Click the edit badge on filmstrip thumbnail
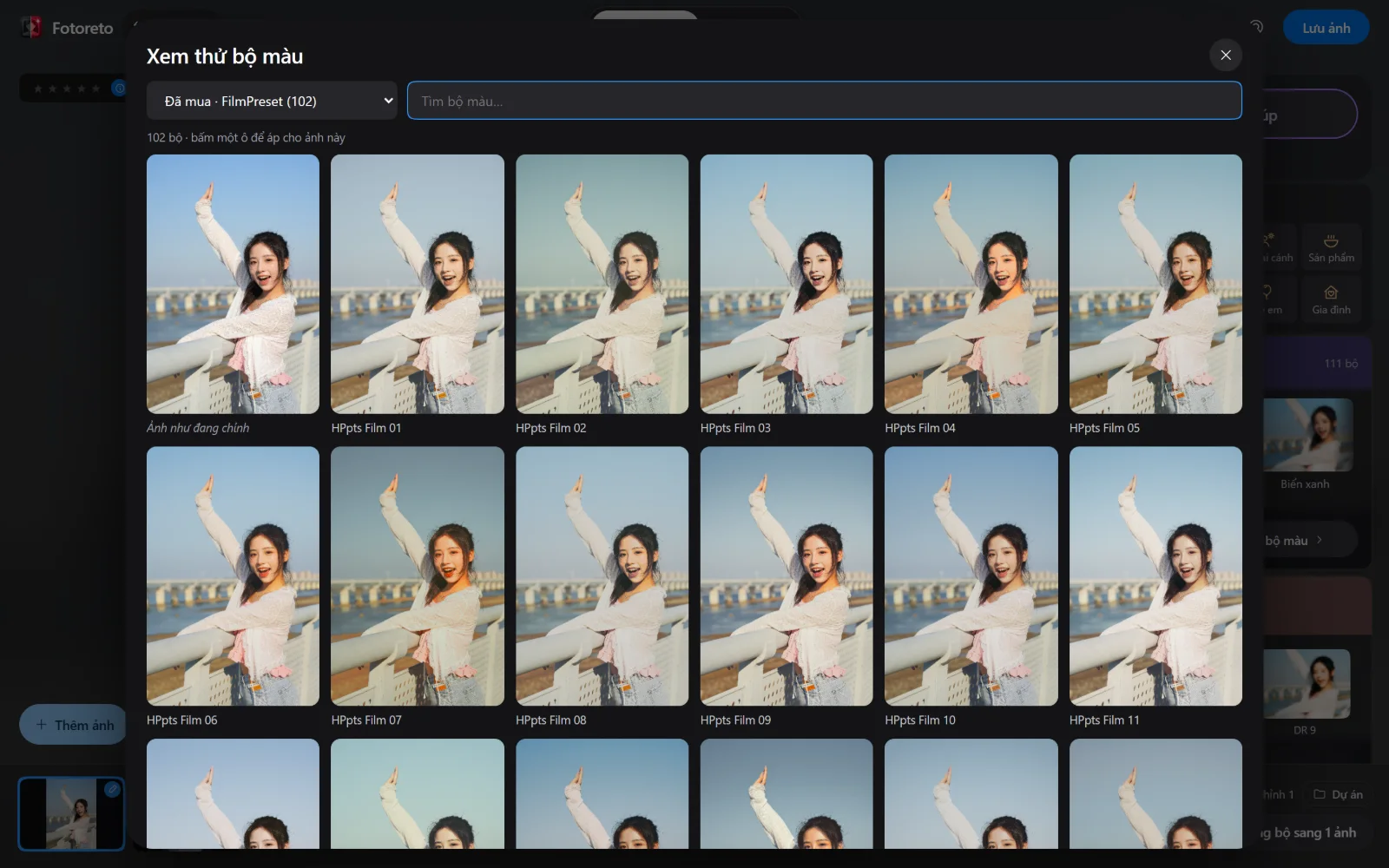 (112, 789)
